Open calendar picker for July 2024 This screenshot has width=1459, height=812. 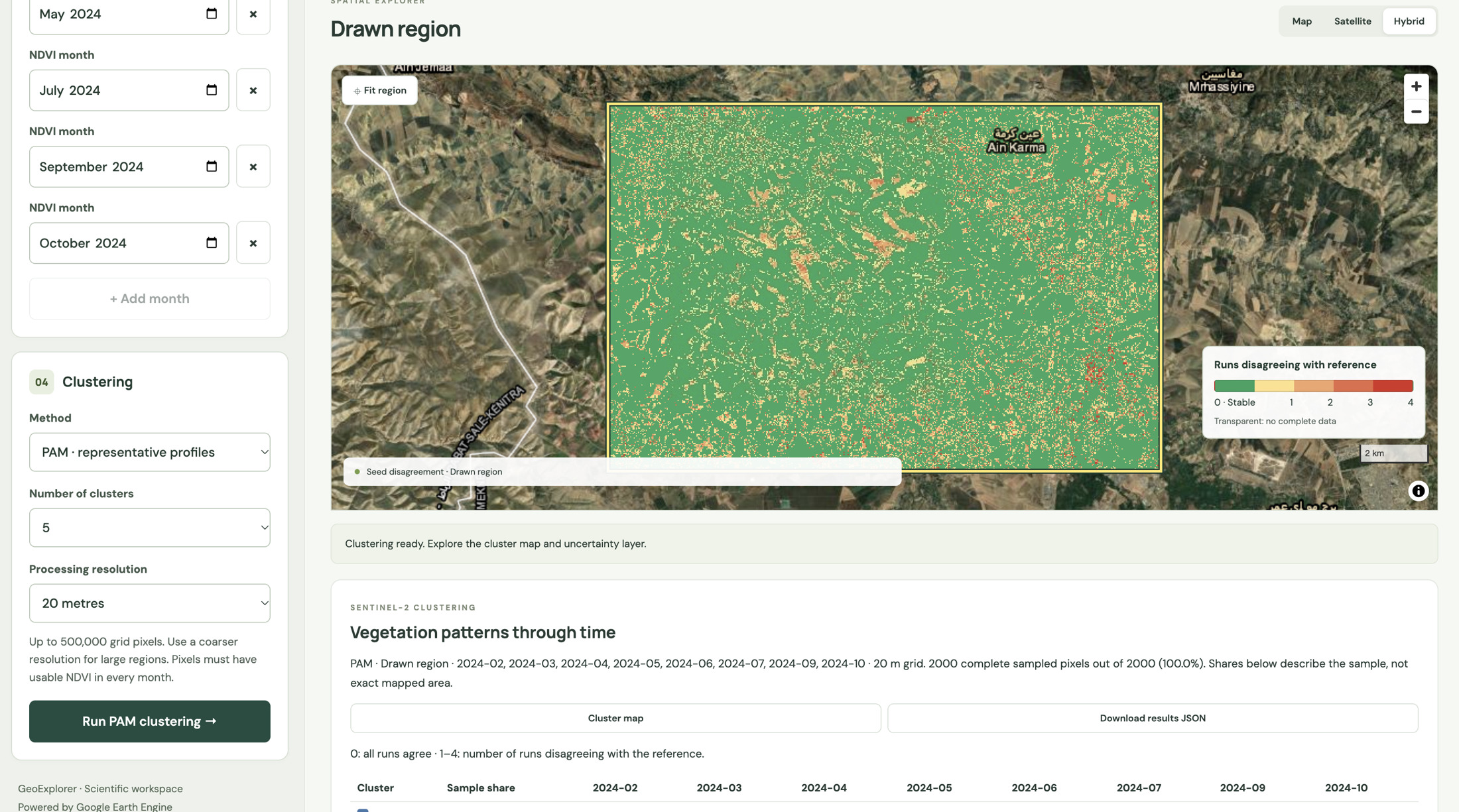(212, 89)
